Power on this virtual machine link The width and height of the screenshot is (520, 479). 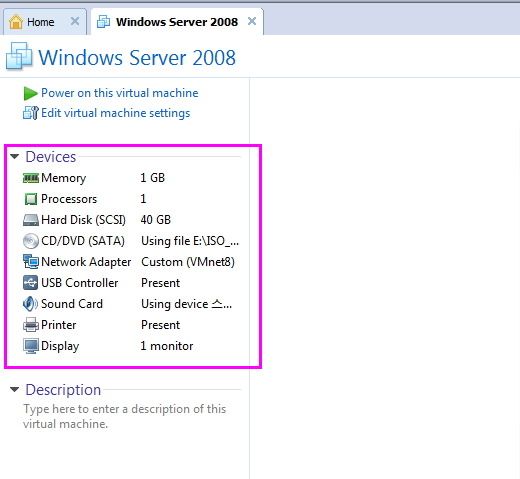[120, 93]
